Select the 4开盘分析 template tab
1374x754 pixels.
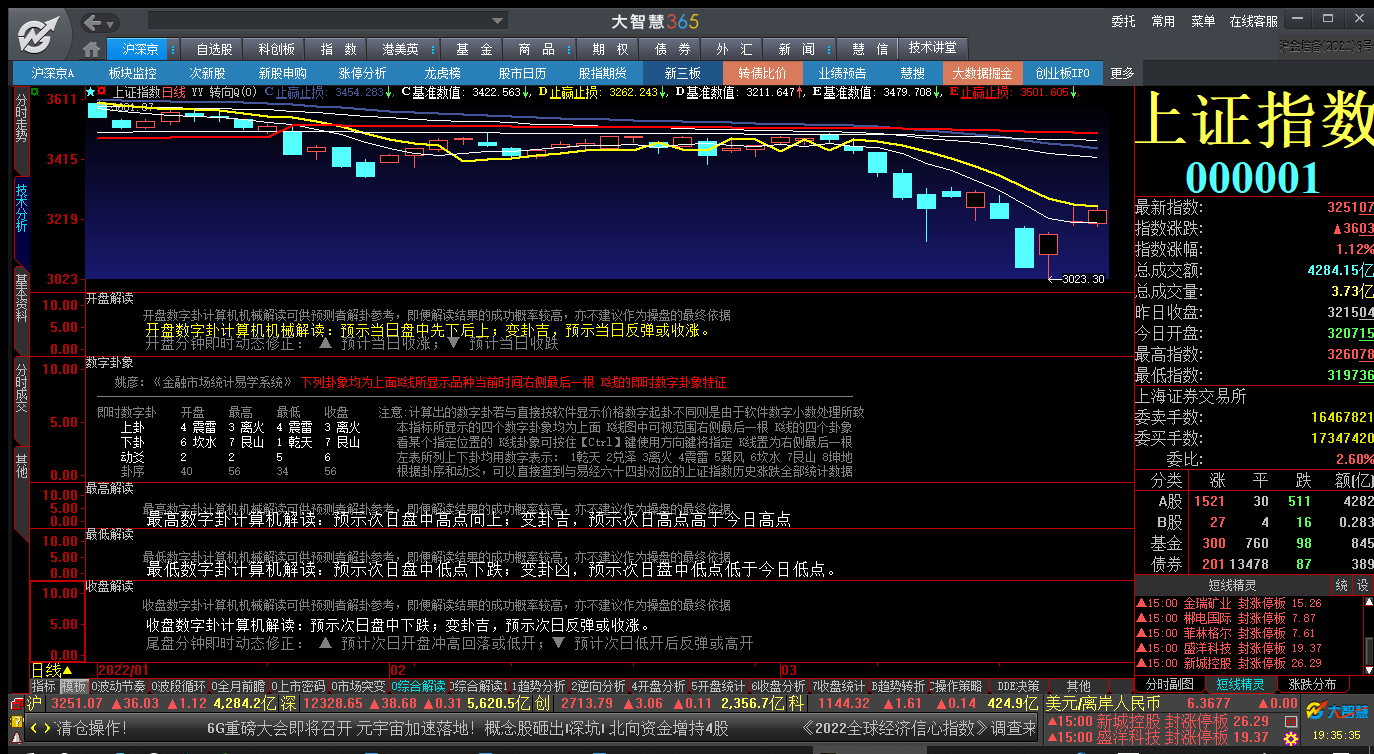tap(657, 686)
